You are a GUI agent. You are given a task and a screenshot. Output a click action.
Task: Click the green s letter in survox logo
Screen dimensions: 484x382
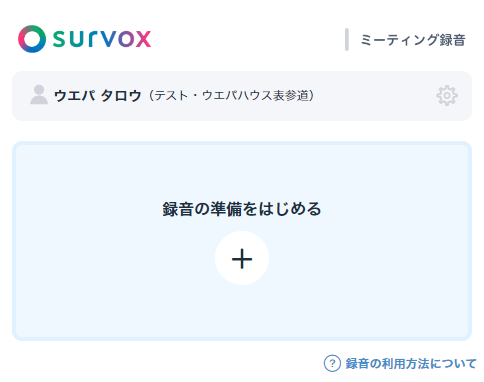pyautogui.click(x=60, y=39)
